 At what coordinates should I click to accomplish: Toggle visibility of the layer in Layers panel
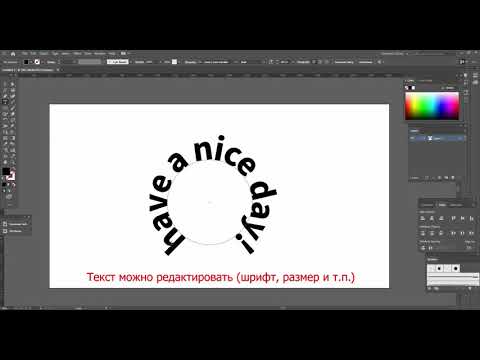tap(413, 138)
